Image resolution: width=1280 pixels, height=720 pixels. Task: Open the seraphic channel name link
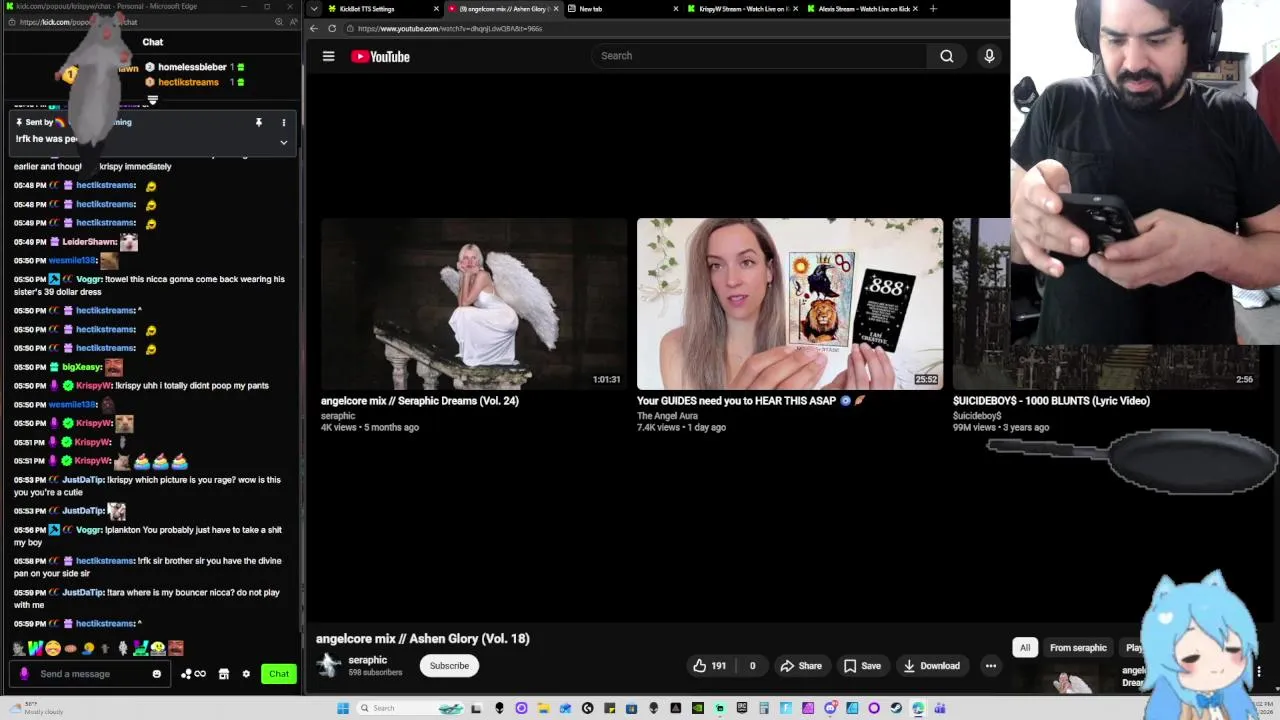click(x=367, y=660)
